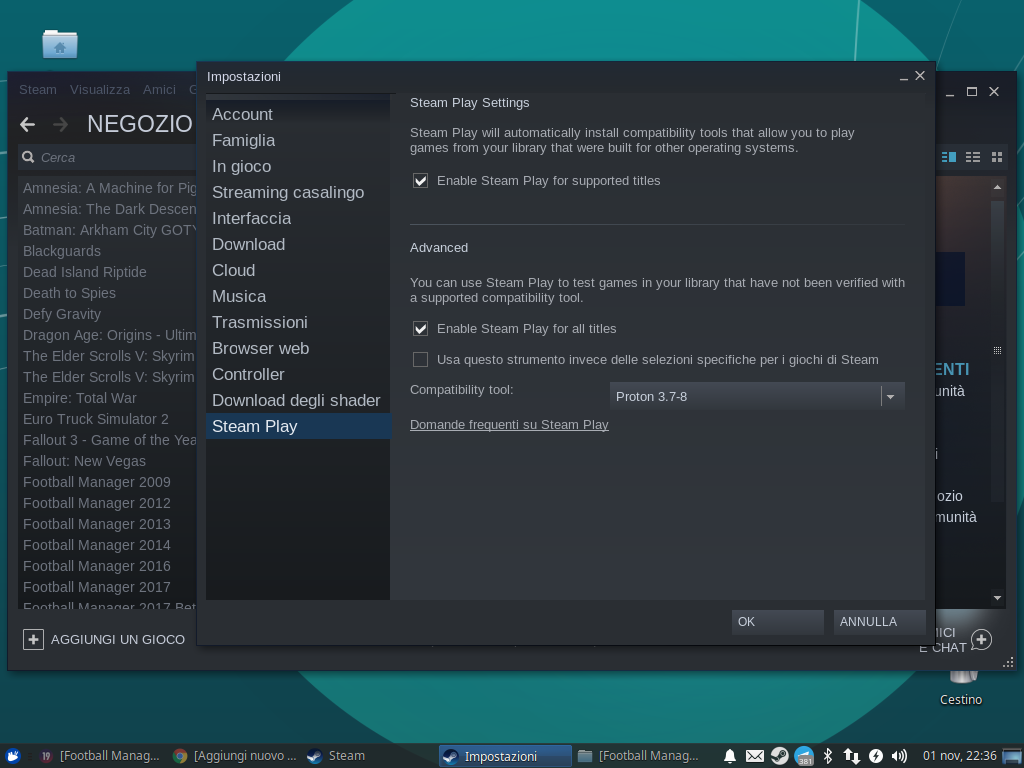Screen dimensions: 1024x768
Task: Click the plus icon beside AGGIUNGI UN GIOCO
Action: click(33, 639)
